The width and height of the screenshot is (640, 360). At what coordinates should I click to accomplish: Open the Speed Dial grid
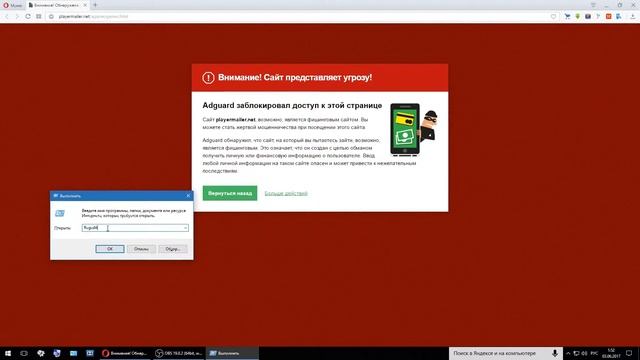pos(38,16)
